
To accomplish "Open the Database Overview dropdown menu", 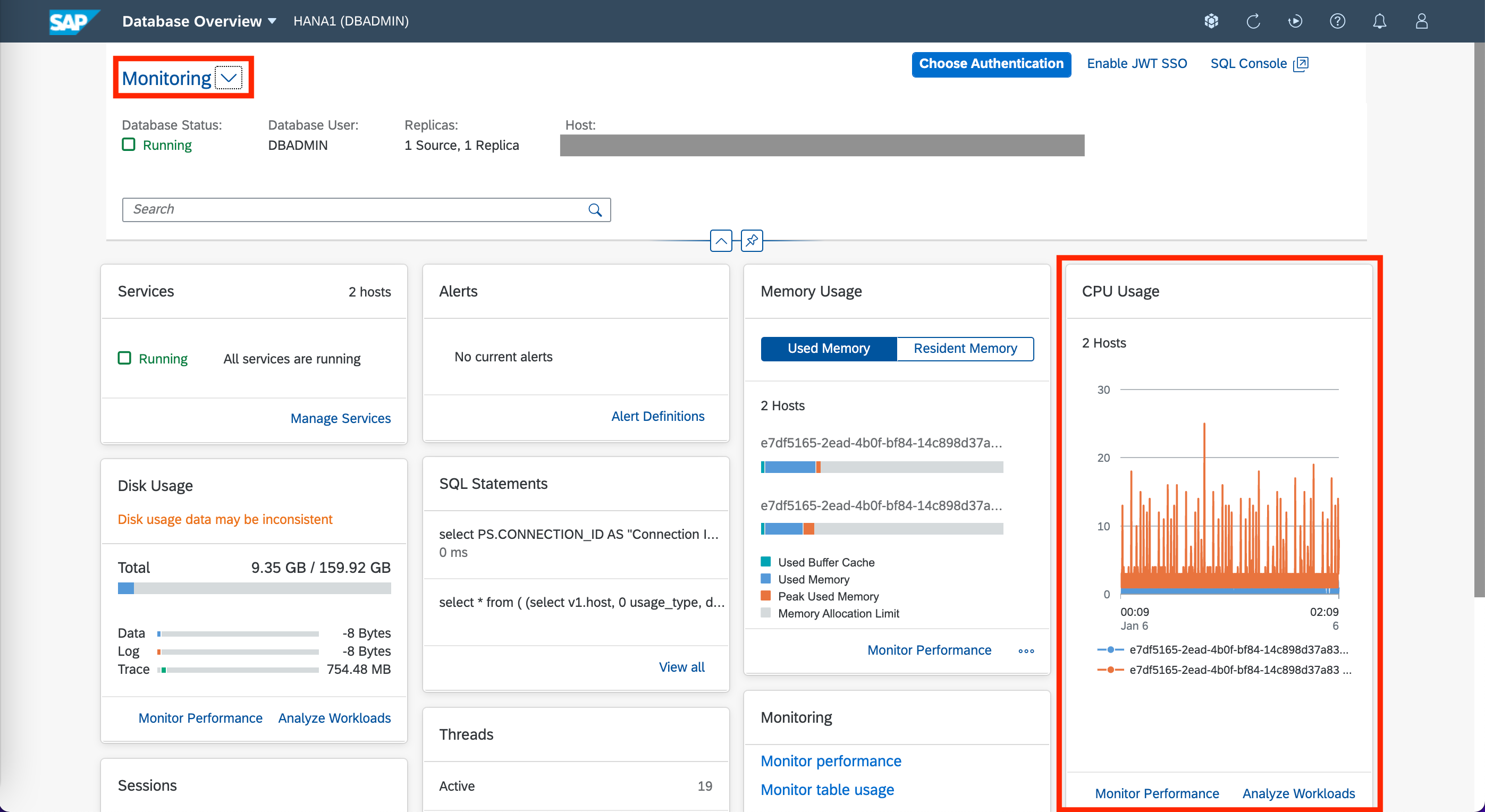I will [x=199, y=21].
